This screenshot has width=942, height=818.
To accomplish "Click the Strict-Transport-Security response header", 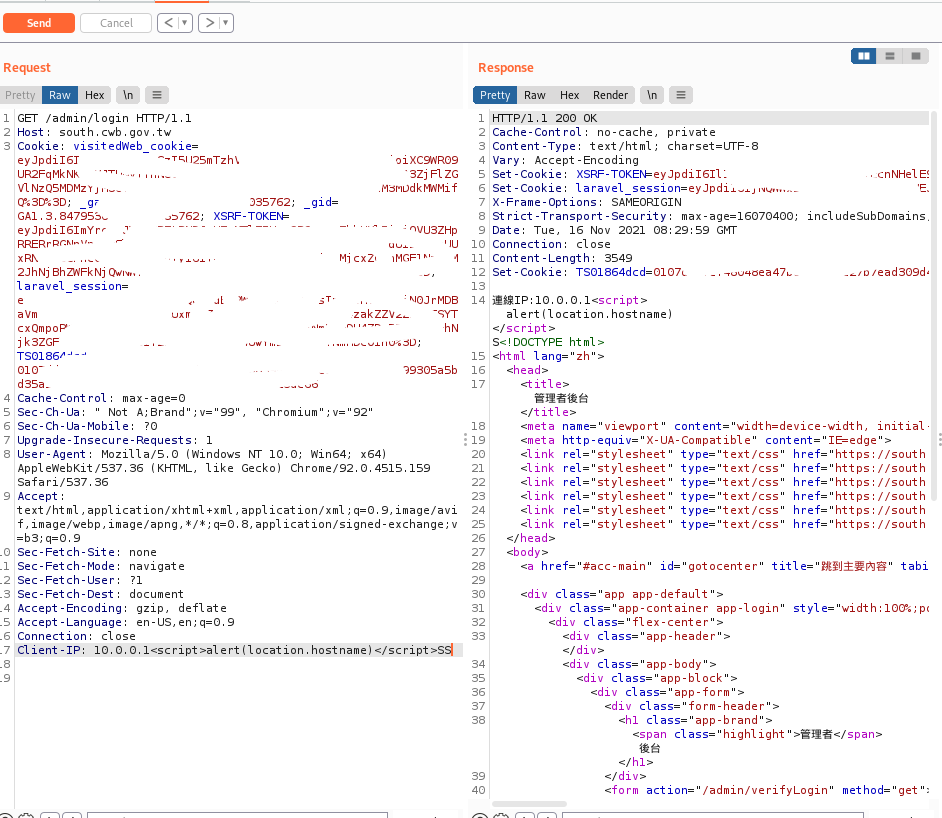I will [710, 216].
